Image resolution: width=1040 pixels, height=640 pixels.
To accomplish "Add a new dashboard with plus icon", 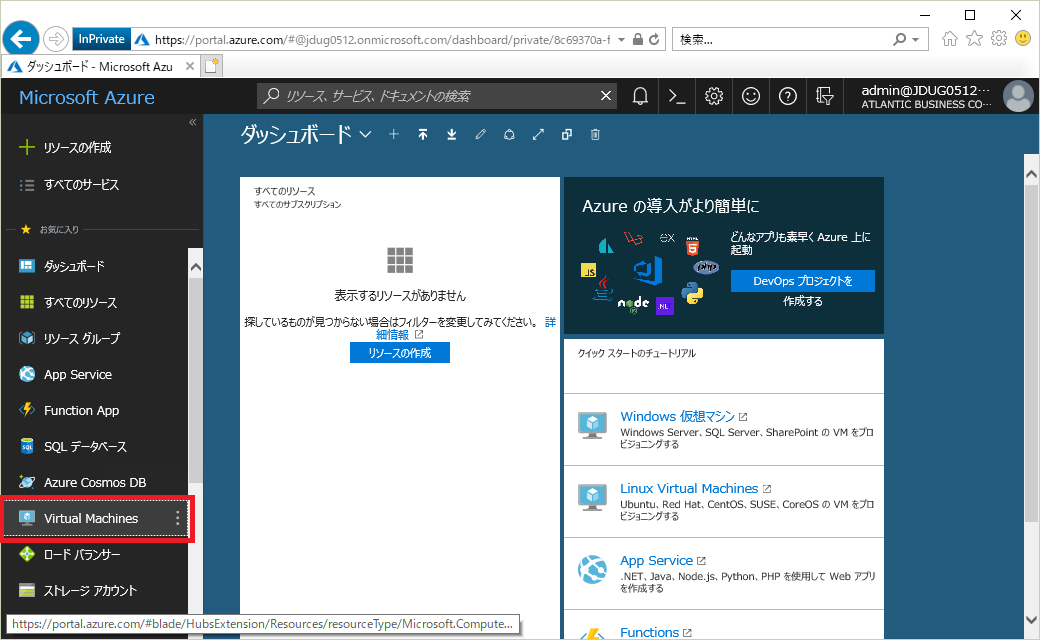I will click(x=394, y=135).
